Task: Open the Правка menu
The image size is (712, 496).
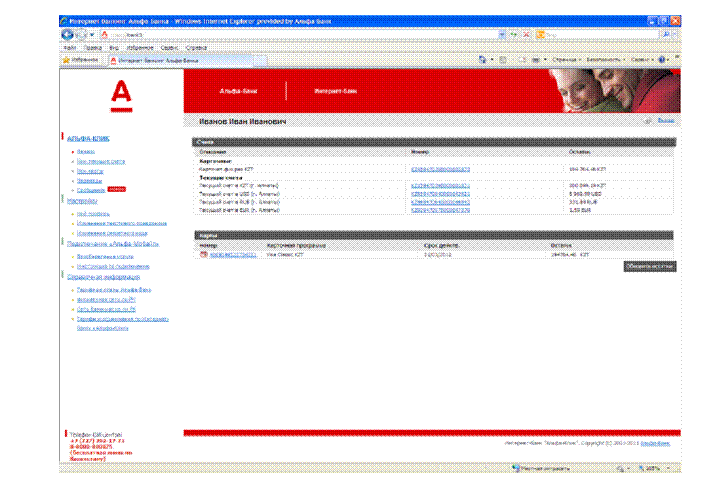Action: (93, 48)
